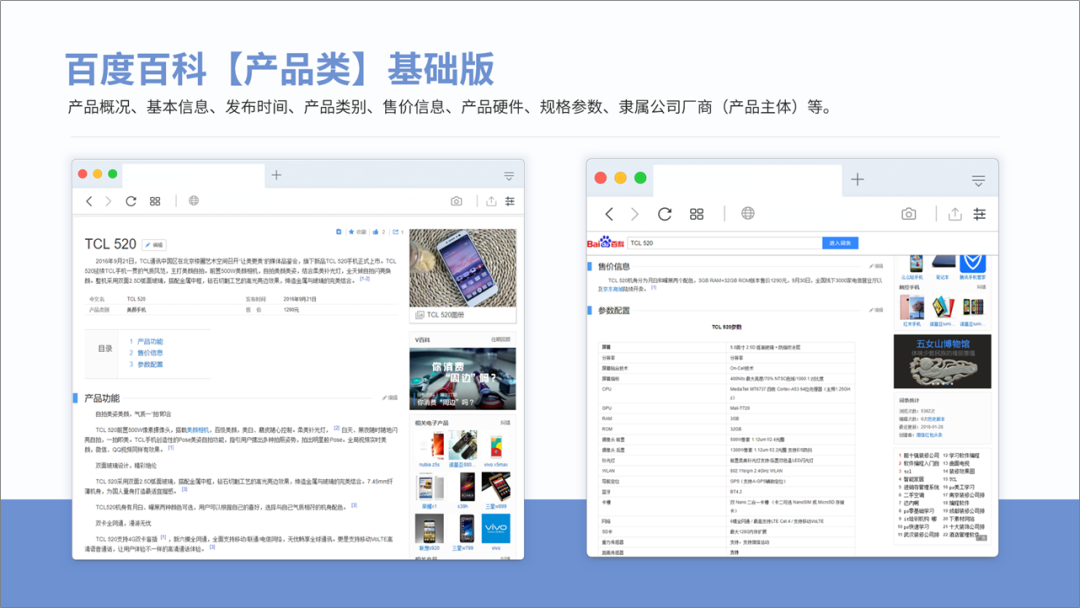Viewport: 1080px width, 608px height.
Task: Go back in the right browser window
Action: pyautogui.click(x=609, y=214)
